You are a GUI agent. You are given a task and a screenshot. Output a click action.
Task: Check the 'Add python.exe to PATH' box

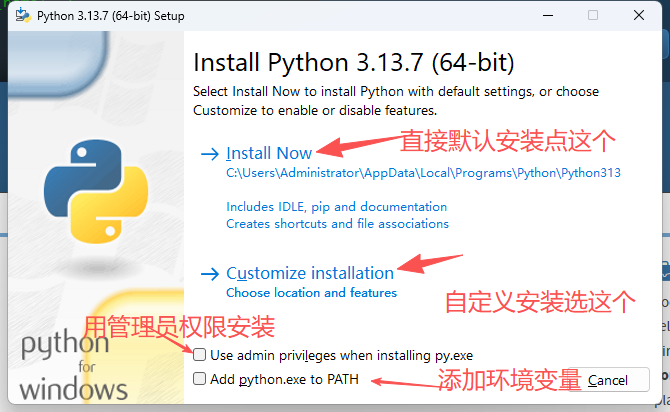tap(200, 379)
